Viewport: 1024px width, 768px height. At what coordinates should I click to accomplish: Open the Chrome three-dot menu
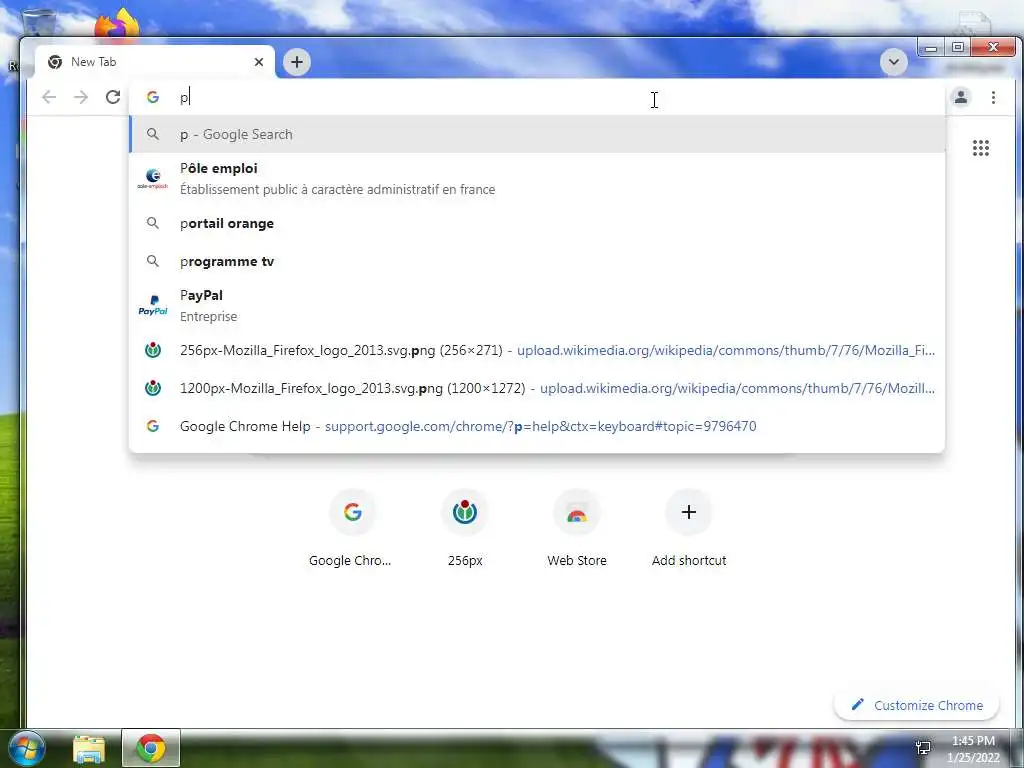click(993, 97)
